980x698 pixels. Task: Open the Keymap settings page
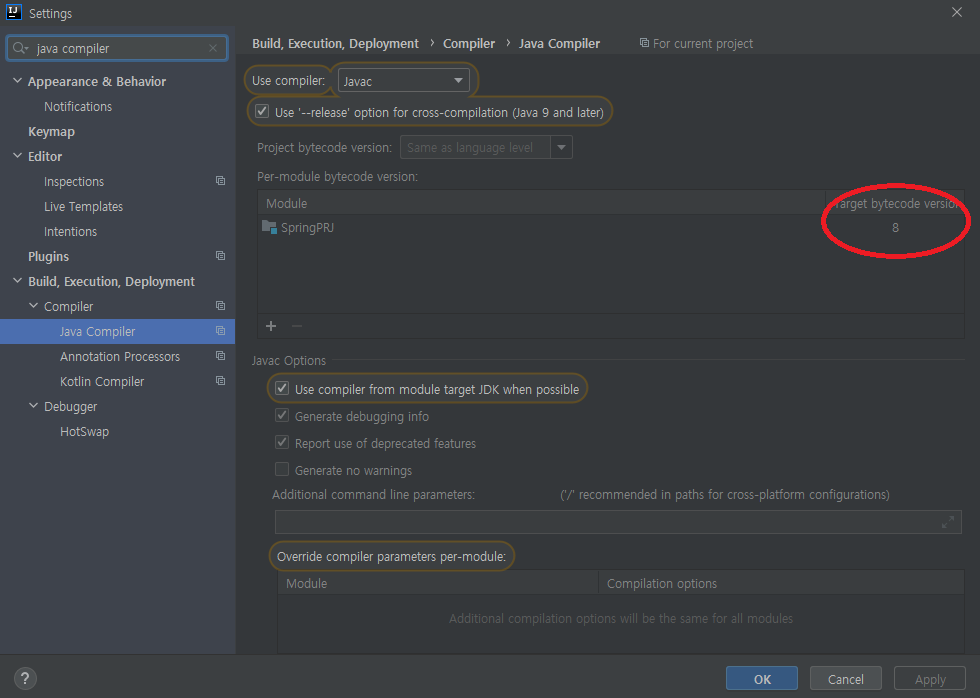(x=51, y=131)
